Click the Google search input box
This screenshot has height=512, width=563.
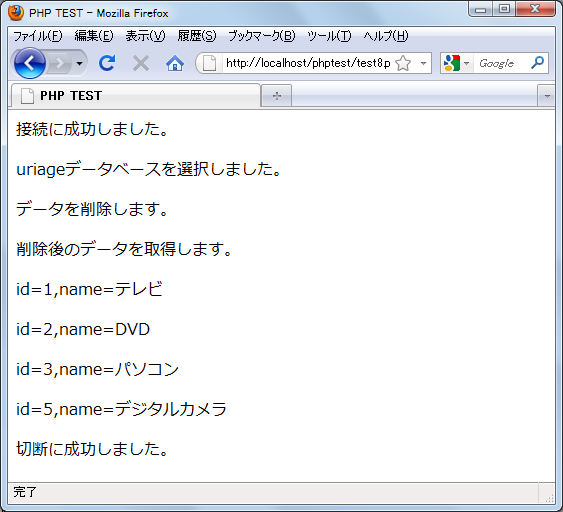pyautogui.click(x=501, y=64)
